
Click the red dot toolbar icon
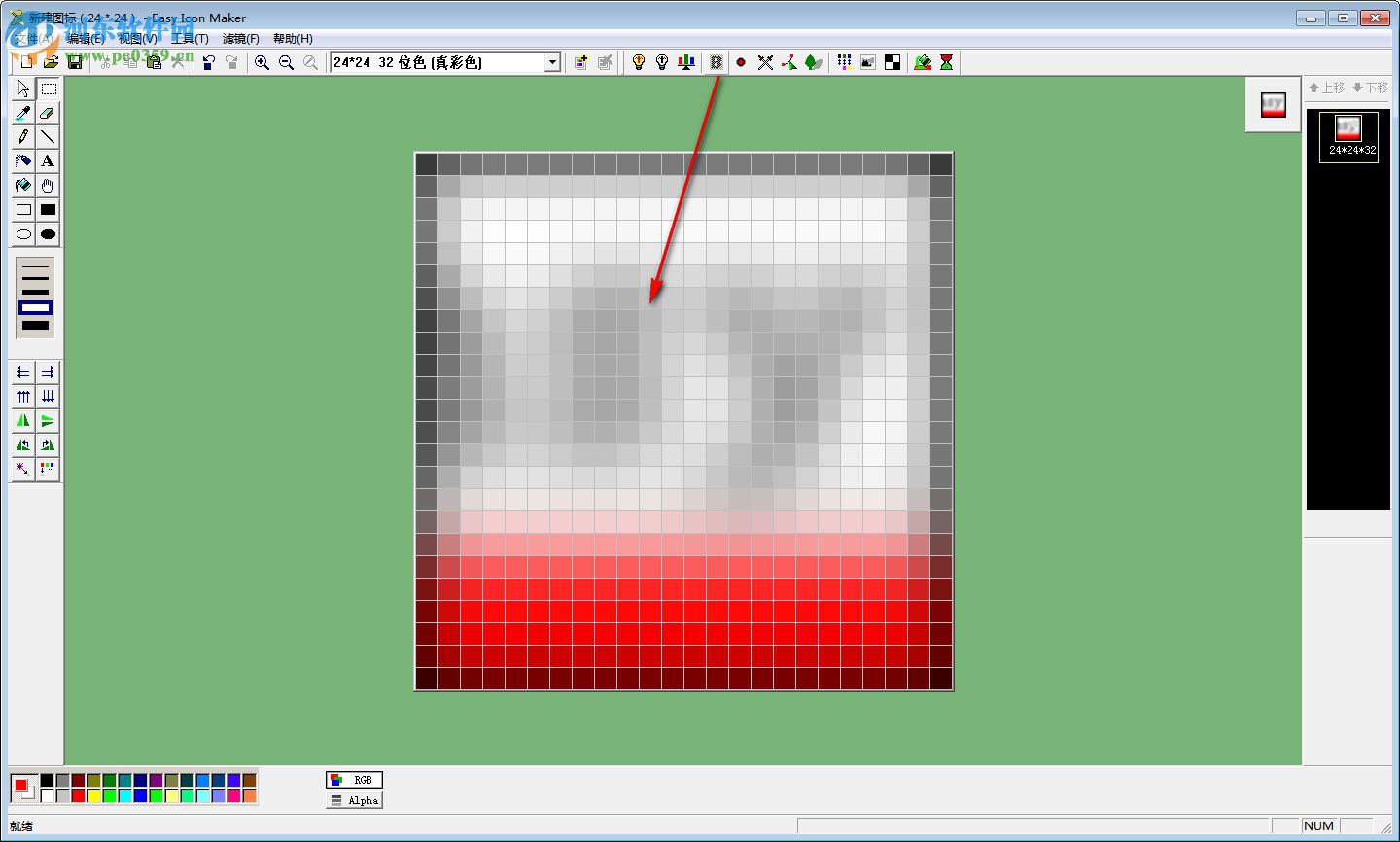[x=741, y=62]
